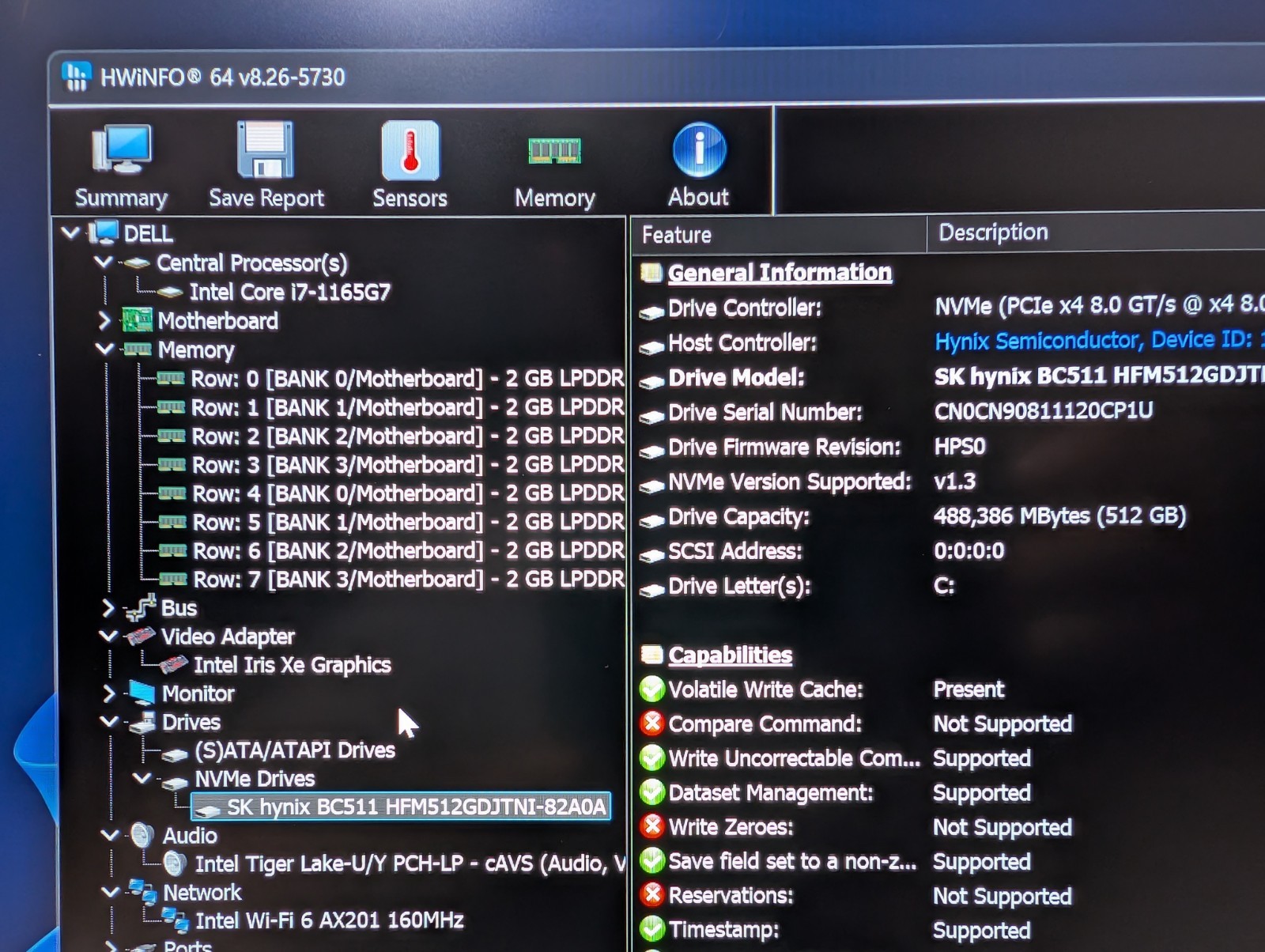Open the Sensors thermometer icon
The image size is (1265, 952).
410,149
